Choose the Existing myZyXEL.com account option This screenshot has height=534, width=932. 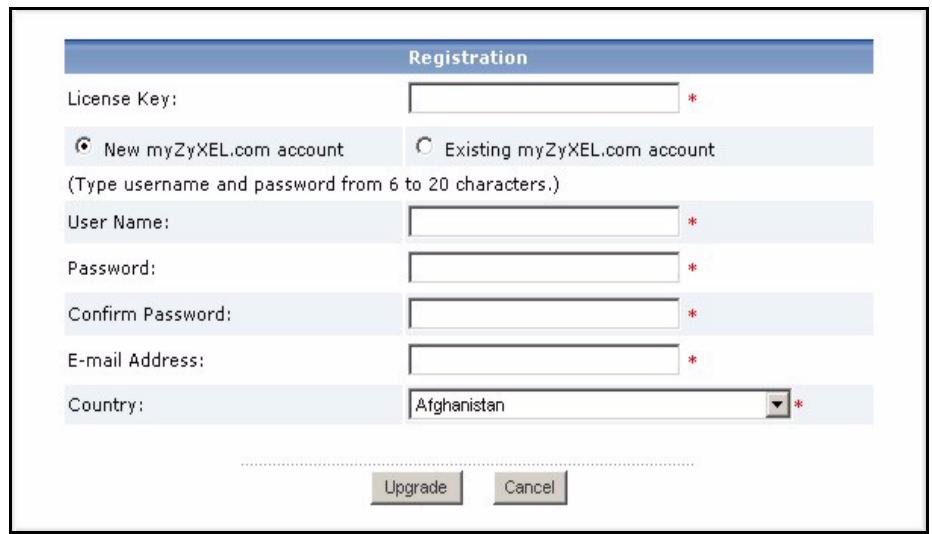tap(423, 149)
